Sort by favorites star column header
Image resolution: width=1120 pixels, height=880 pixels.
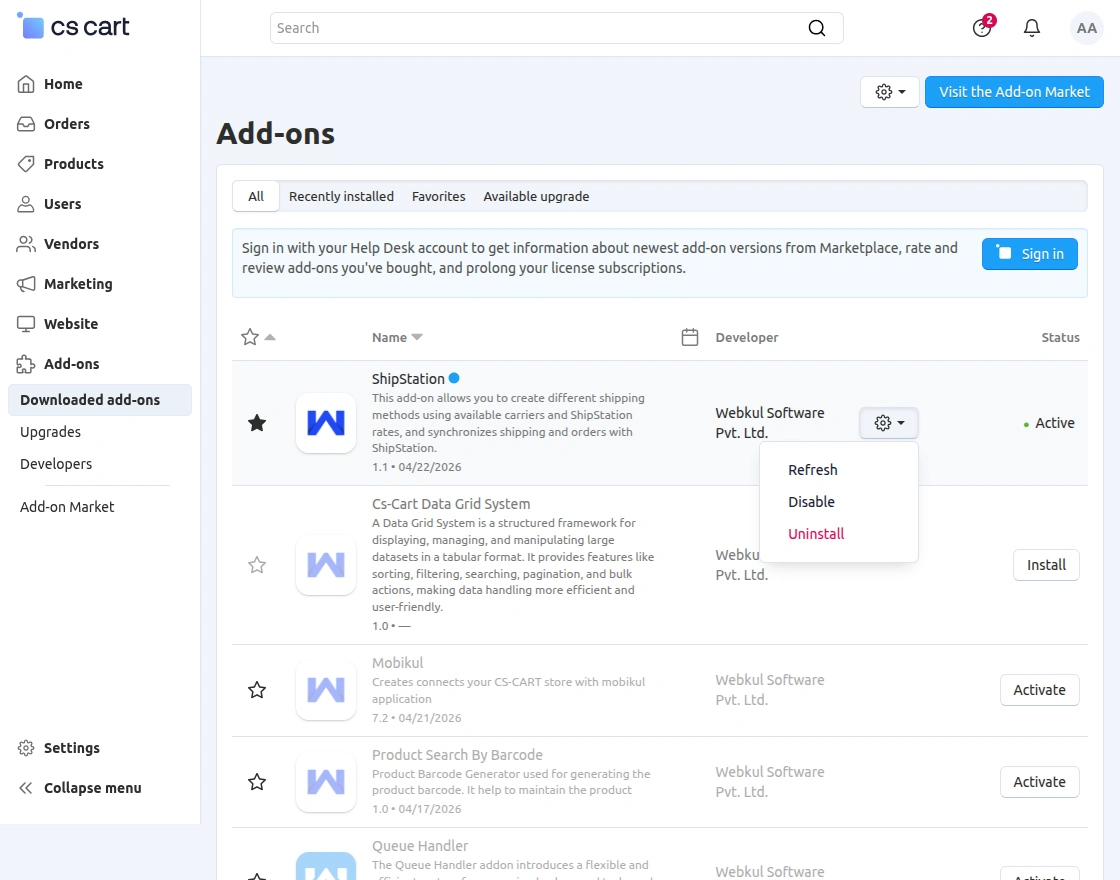click(x=258, y=337)
